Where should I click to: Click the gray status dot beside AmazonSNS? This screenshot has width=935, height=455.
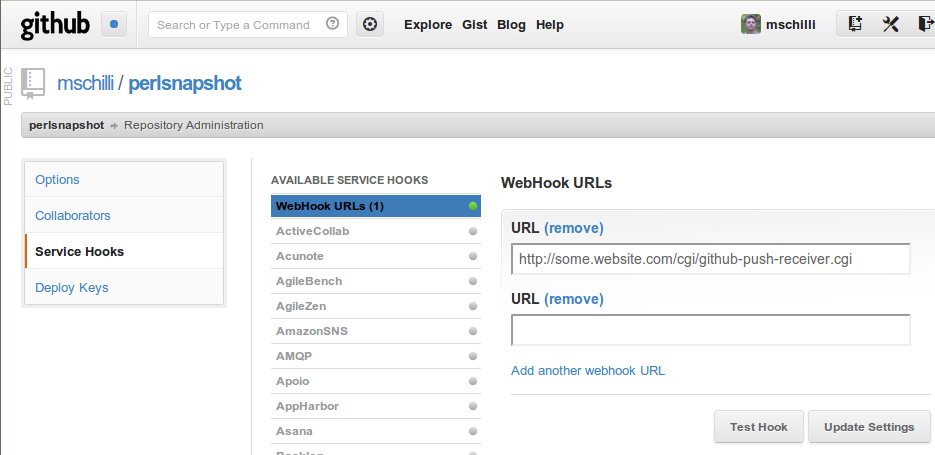[473, 331]
